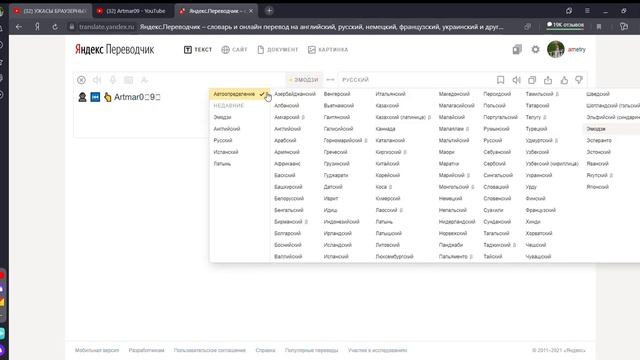
Task: Select Испанский under the Недавние list
Action: 226,152
